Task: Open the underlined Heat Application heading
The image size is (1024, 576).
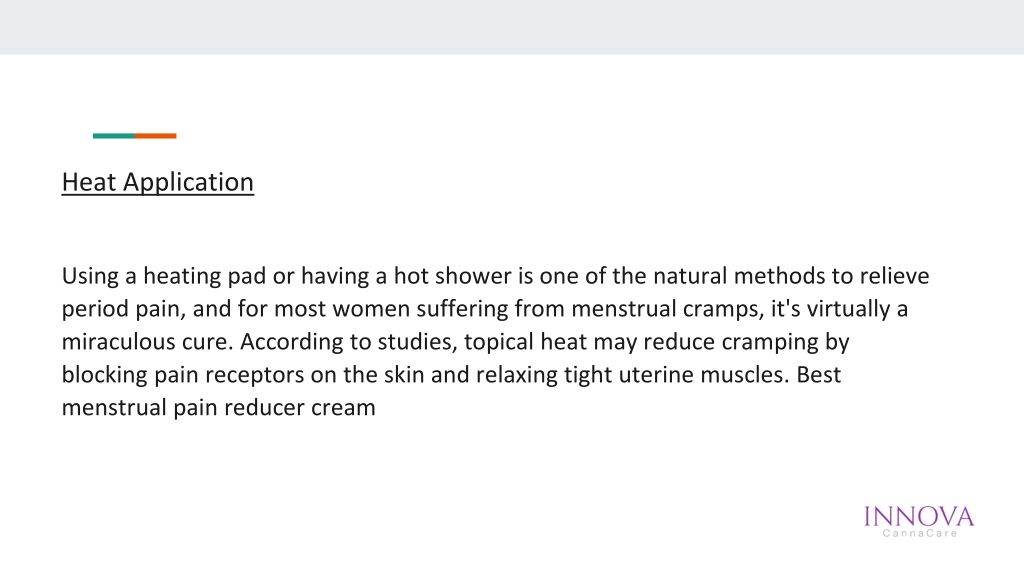Action: click(x=157, y=182)
